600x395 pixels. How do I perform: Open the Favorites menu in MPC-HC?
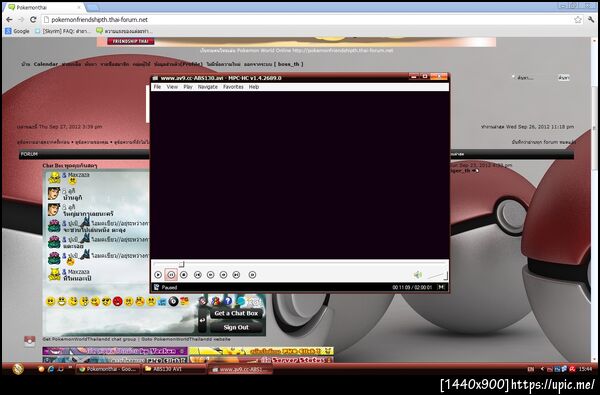[233, 87]
